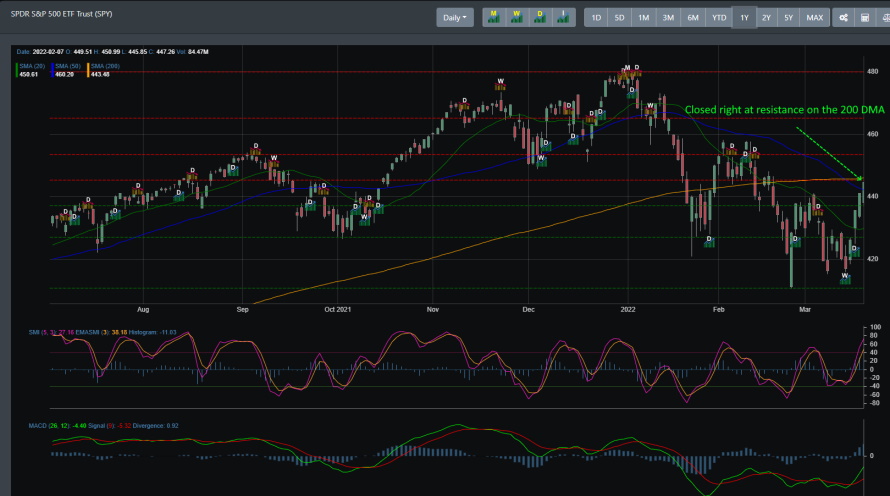Click the SMA 200 value 443.48

pos(100,74)
